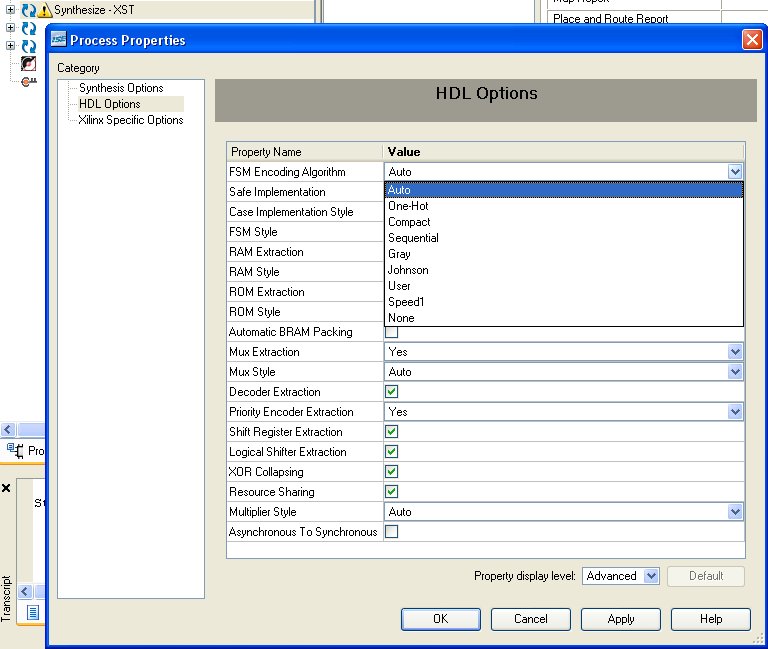Select HDL Options category
This screenshot has width=768, height=649.
click(110, 104)
